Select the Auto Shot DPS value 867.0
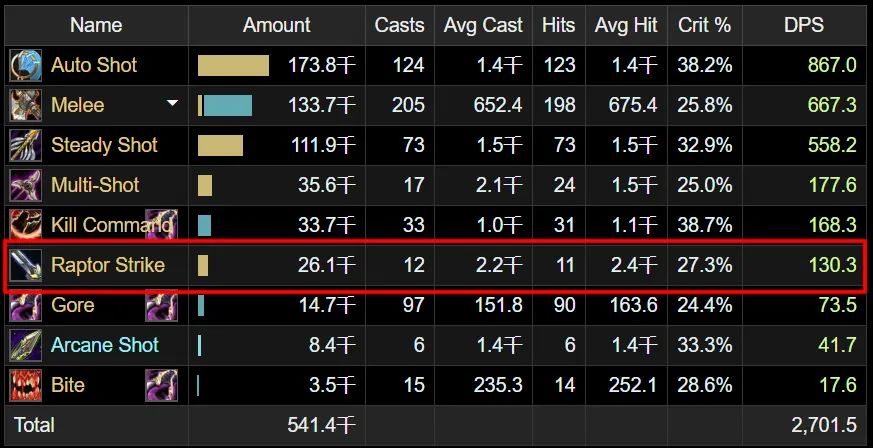The width and height of the screenshot is (873, 448). point(832,65)
